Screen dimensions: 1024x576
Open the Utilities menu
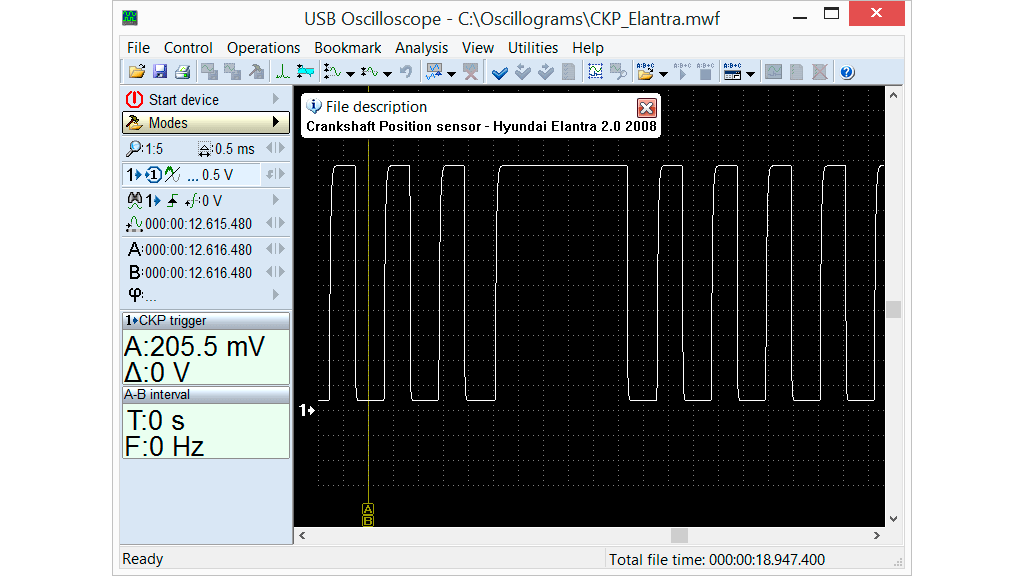[x=533, y=48]
